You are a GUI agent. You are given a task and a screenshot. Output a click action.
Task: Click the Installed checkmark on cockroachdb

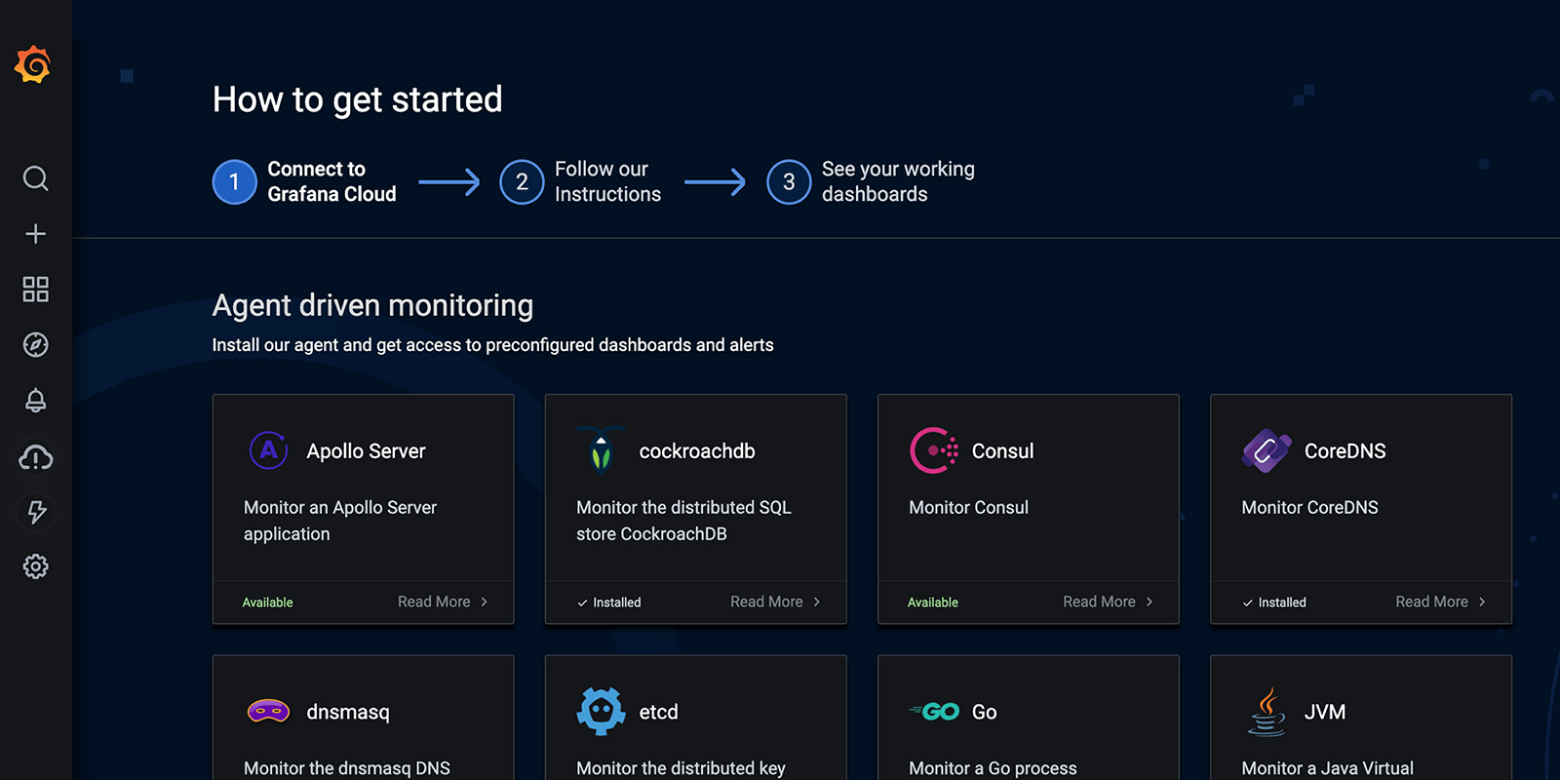coord(583,602)
